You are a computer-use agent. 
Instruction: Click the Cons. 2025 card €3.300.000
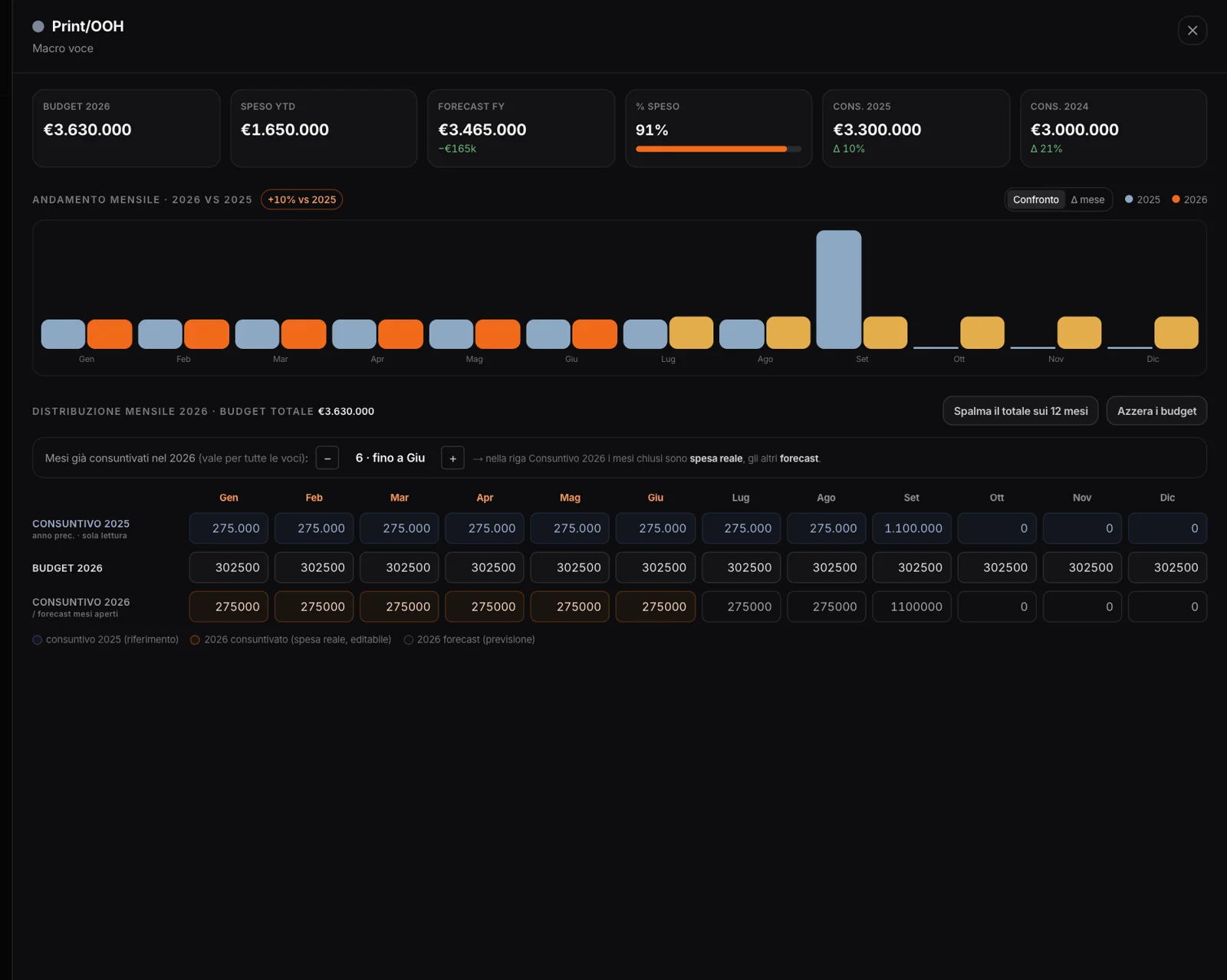point(916,128)
